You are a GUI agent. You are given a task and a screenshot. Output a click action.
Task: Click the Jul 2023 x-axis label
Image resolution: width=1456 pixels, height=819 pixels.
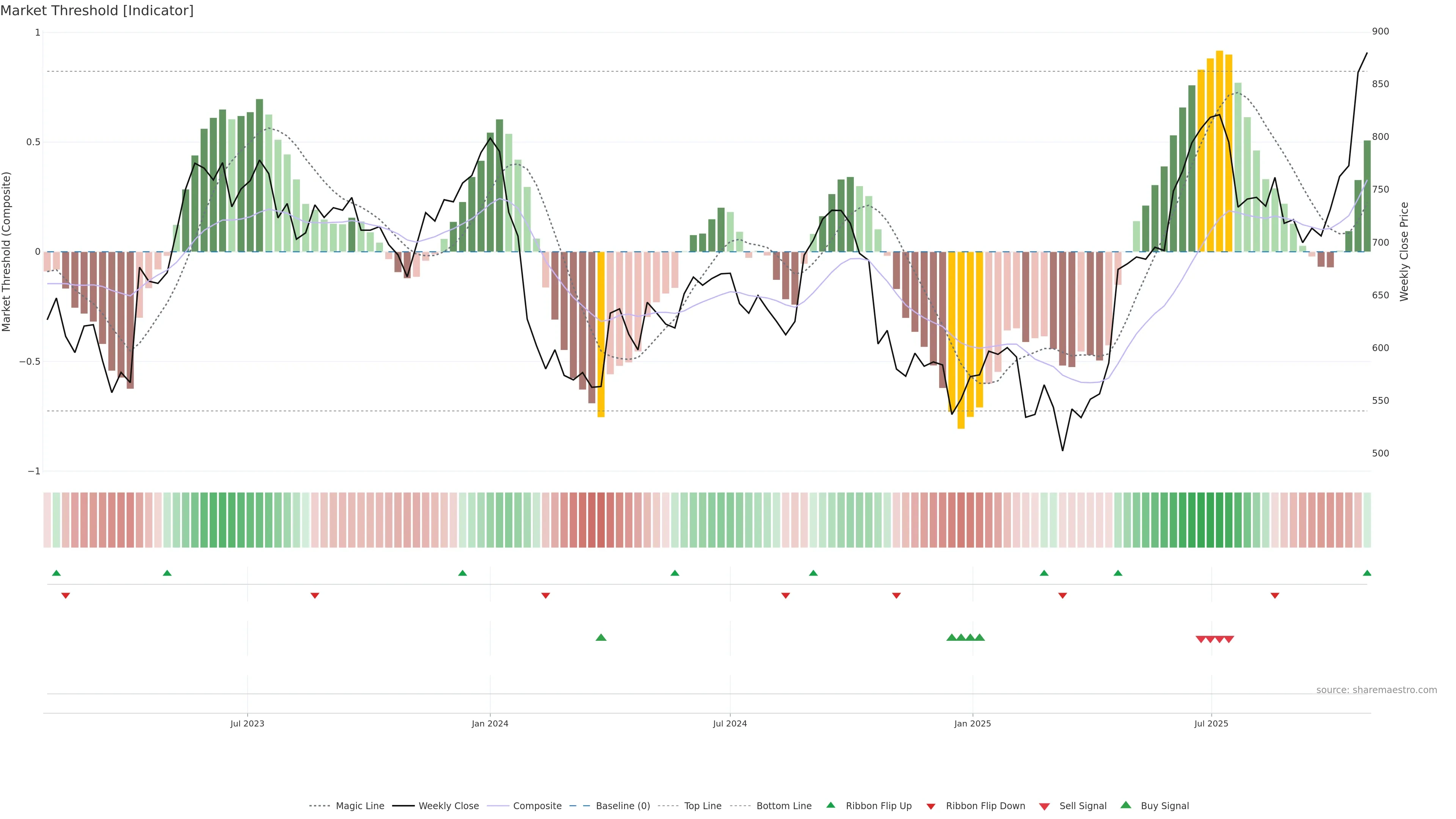pos(247,723)
